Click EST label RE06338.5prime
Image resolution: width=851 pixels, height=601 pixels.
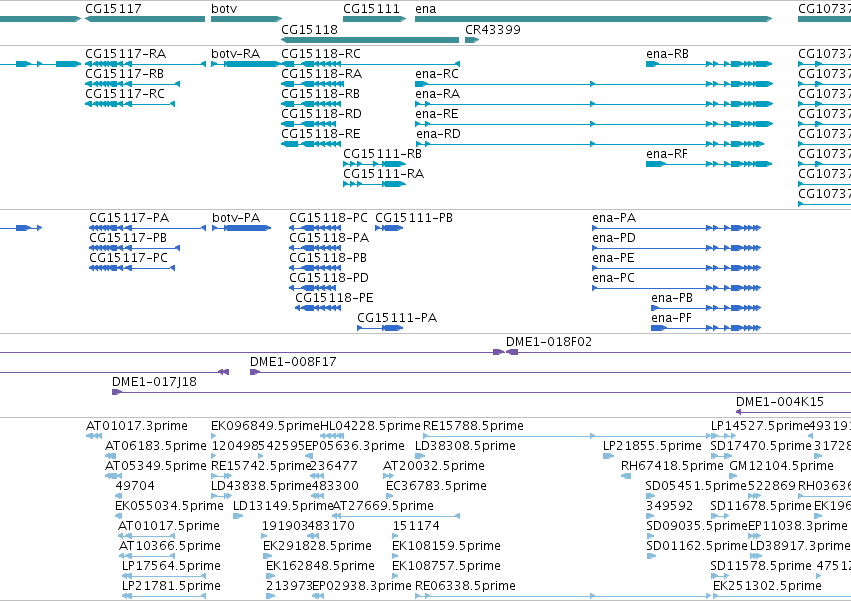tap(465, 587)
